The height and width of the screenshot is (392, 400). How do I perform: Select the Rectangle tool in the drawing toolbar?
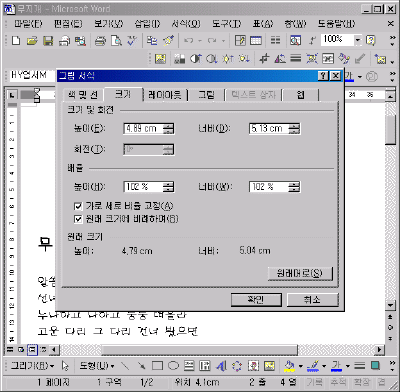[157, 366]
